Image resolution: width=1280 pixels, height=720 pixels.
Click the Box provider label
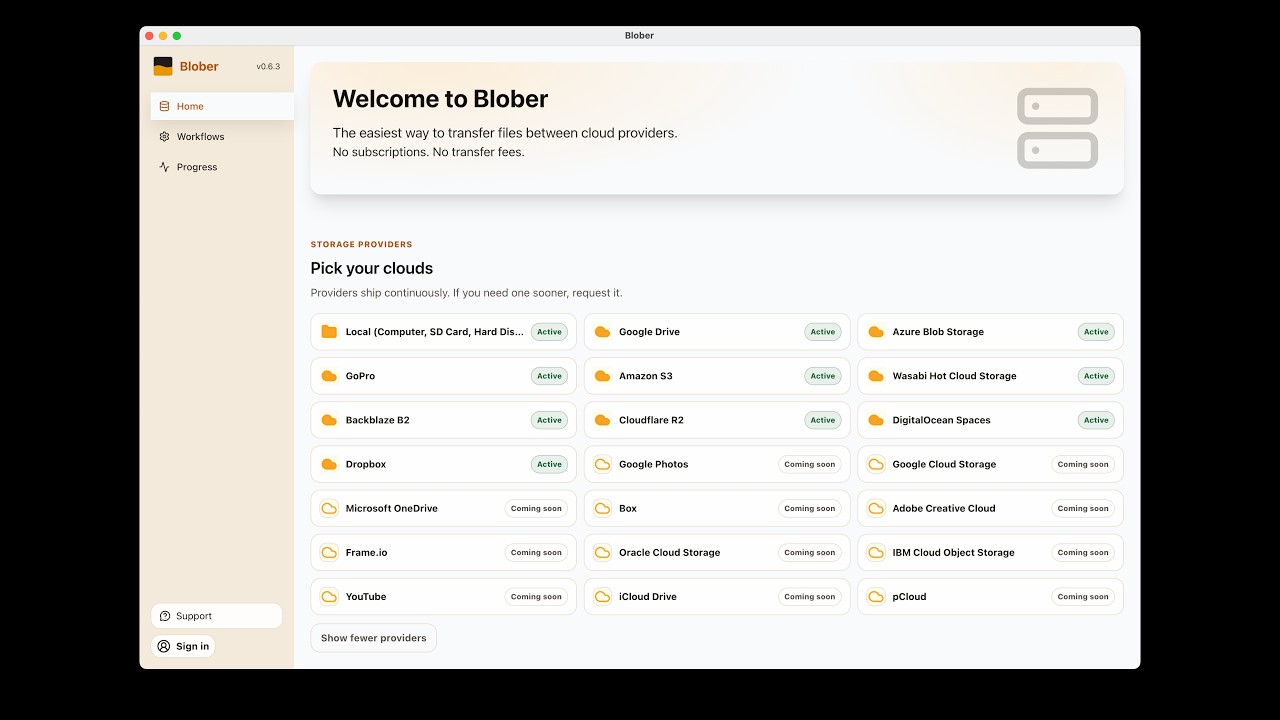tap(628, 508)
